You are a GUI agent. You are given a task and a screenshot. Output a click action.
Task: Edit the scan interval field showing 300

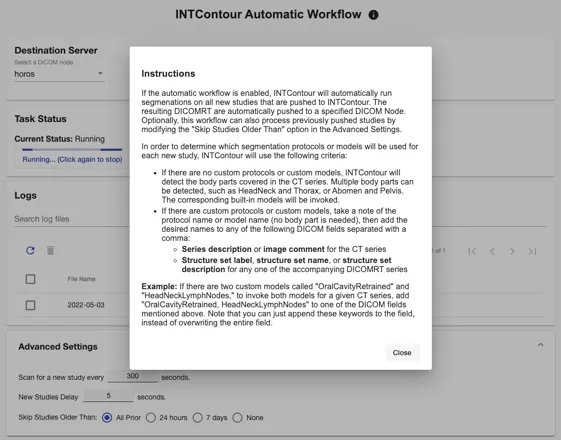pos(132,376)
